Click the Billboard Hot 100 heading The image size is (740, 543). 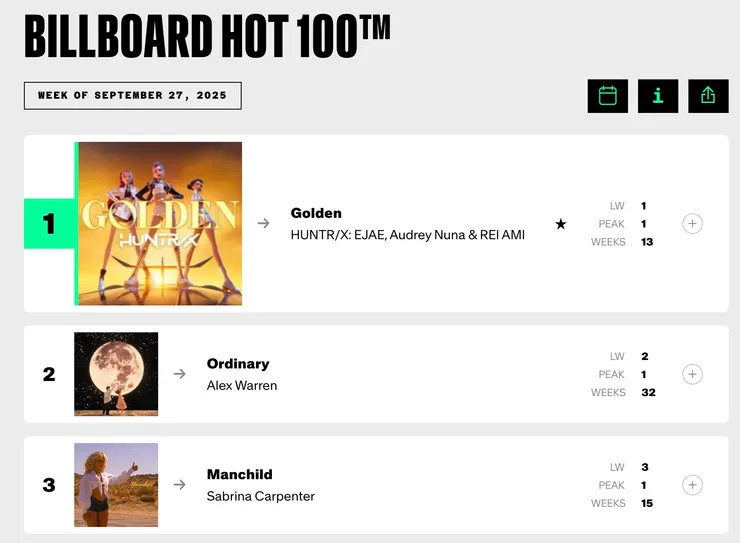(x=207, y=37)
